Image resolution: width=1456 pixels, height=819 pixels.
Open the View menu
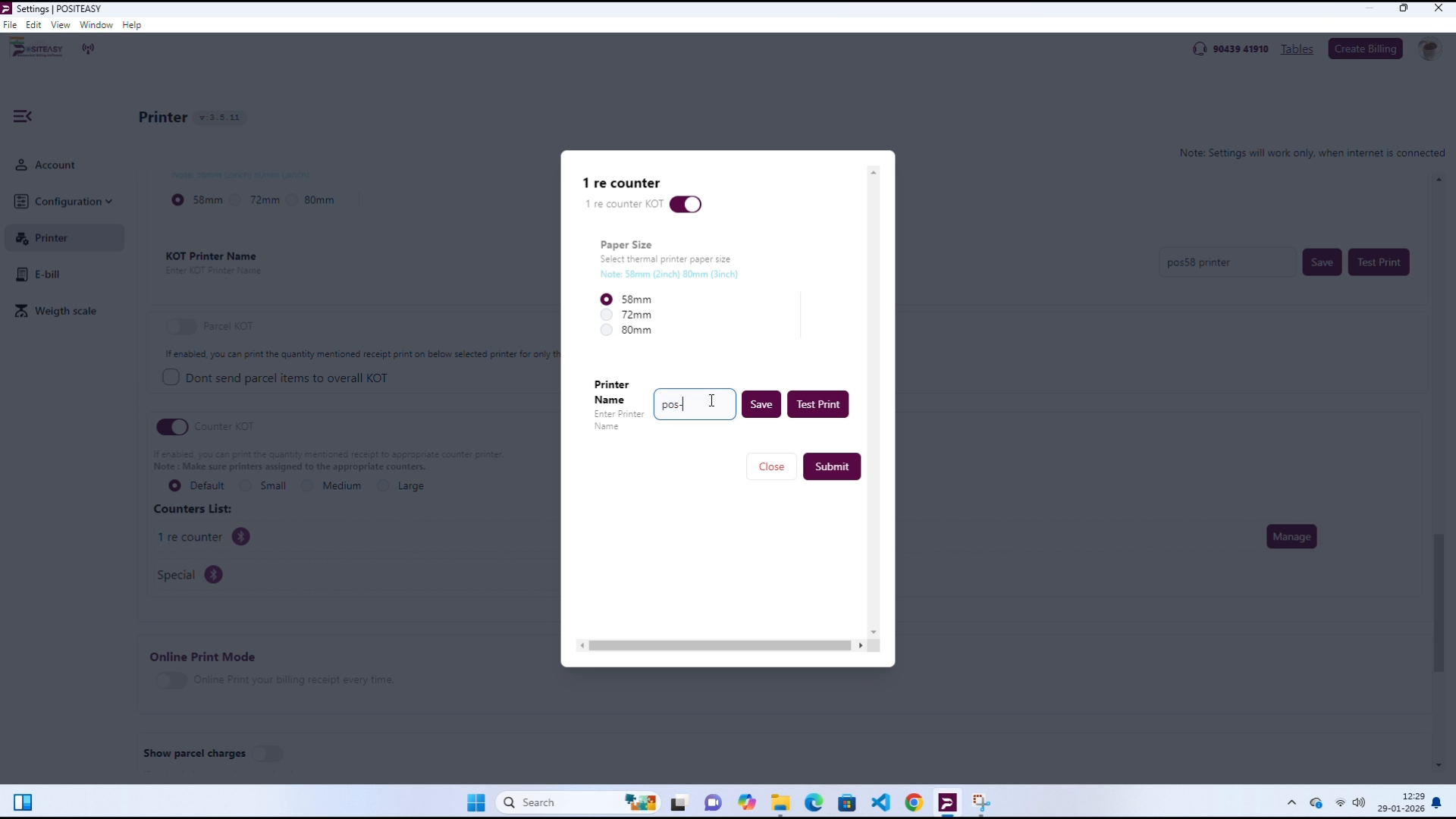(60, 25)
